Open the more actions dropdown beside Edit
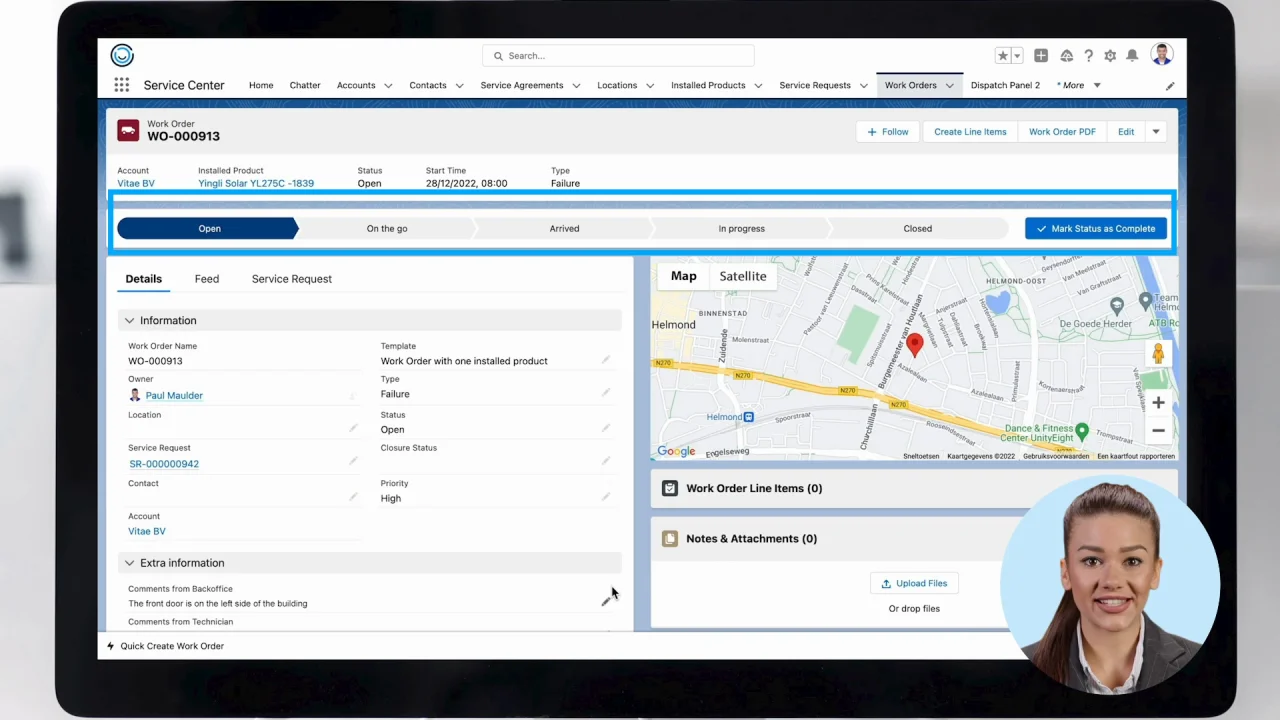This screenshot has width=1280, height=720. coord(1156,132)
